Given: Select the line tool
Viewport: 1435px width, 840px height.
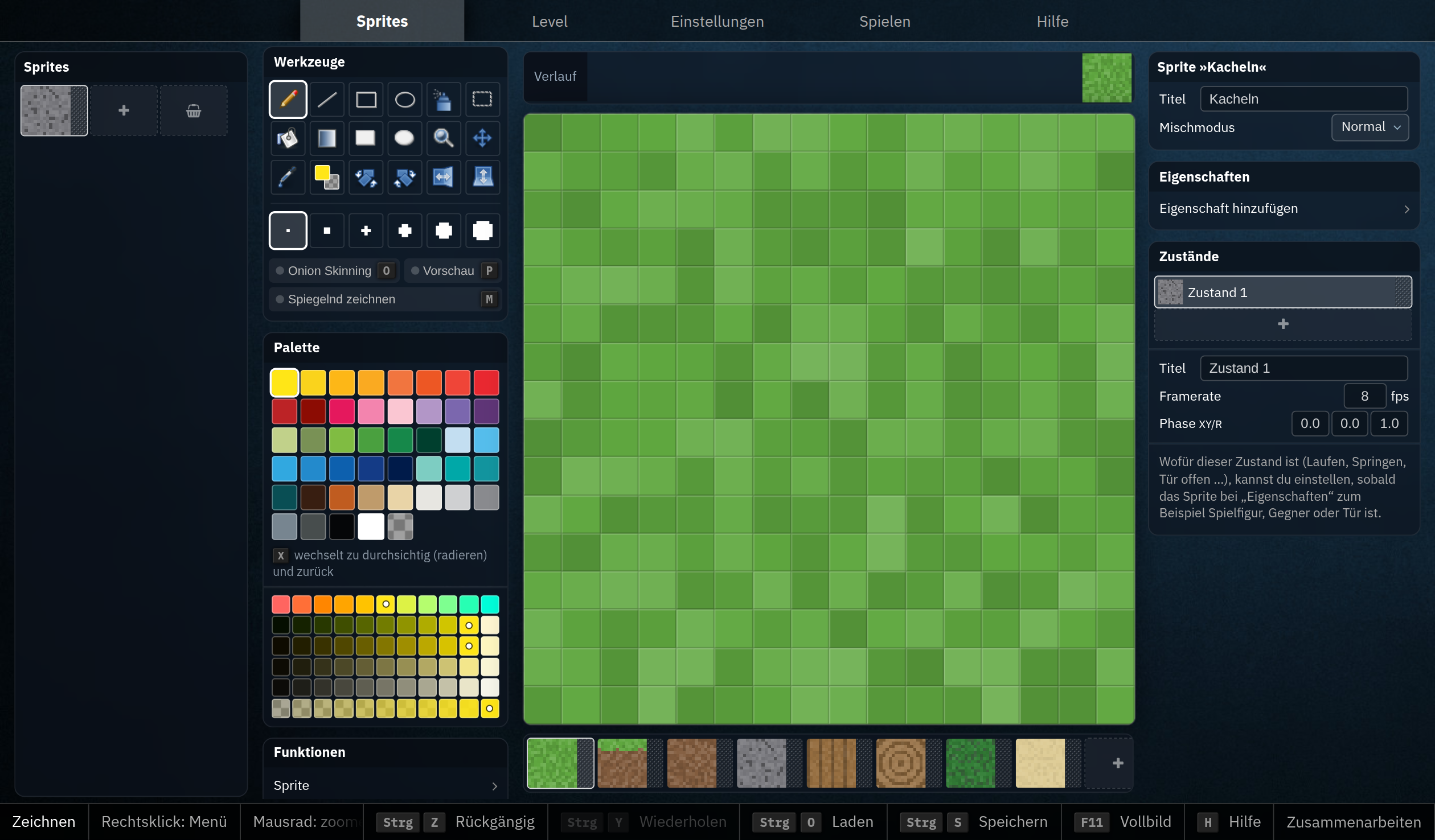Looking at the screenshot, I should point(327,100).
